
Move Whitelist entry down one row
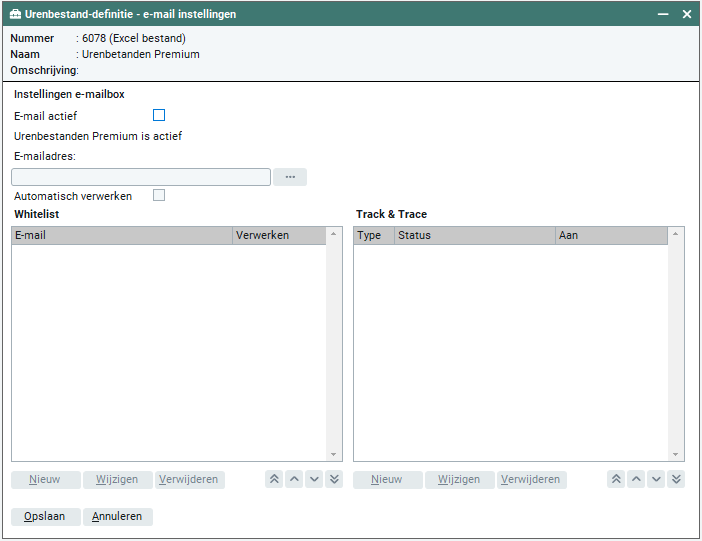click(314, 480)
